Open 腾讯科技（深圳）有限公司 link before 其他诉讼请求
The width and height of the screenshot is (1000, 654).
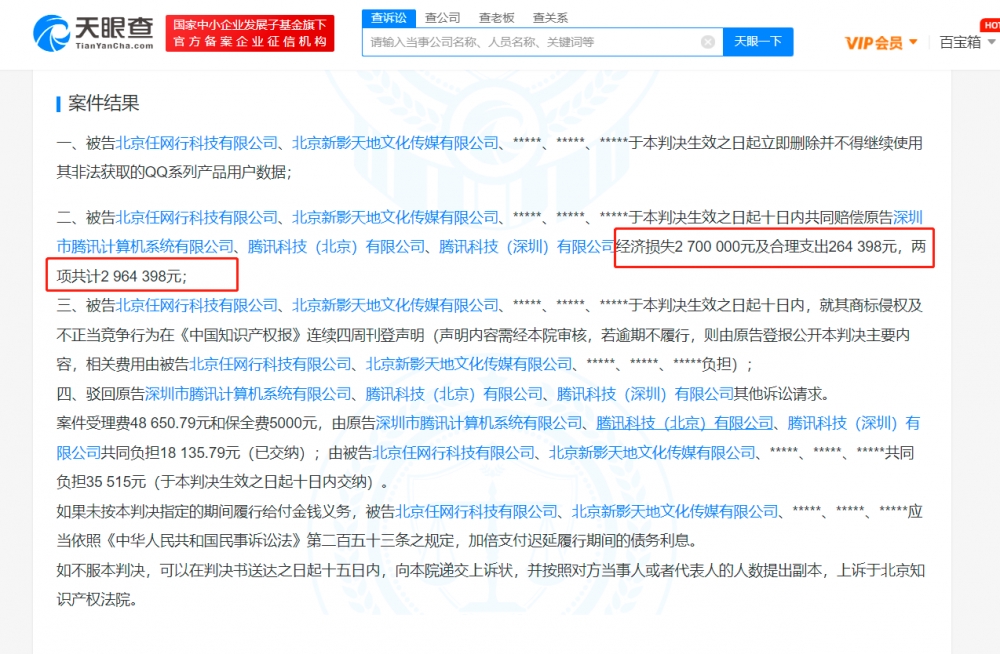(645, 394)
